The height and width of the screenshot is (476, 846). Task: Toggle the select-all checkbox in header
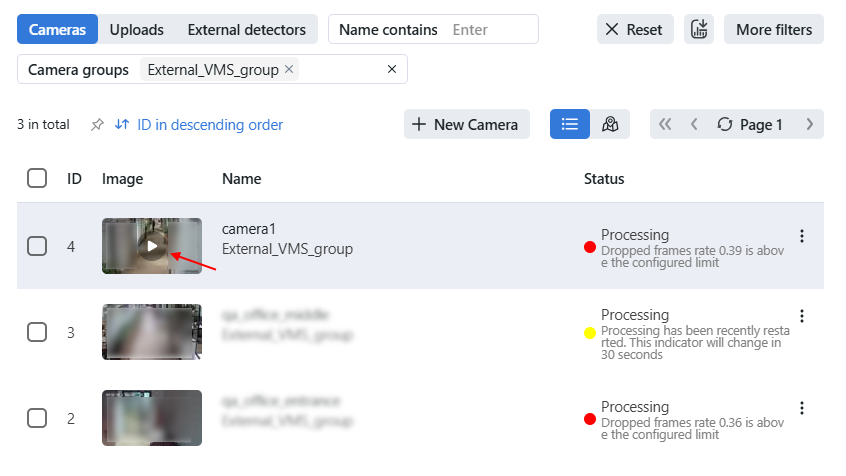pos(37,179)
